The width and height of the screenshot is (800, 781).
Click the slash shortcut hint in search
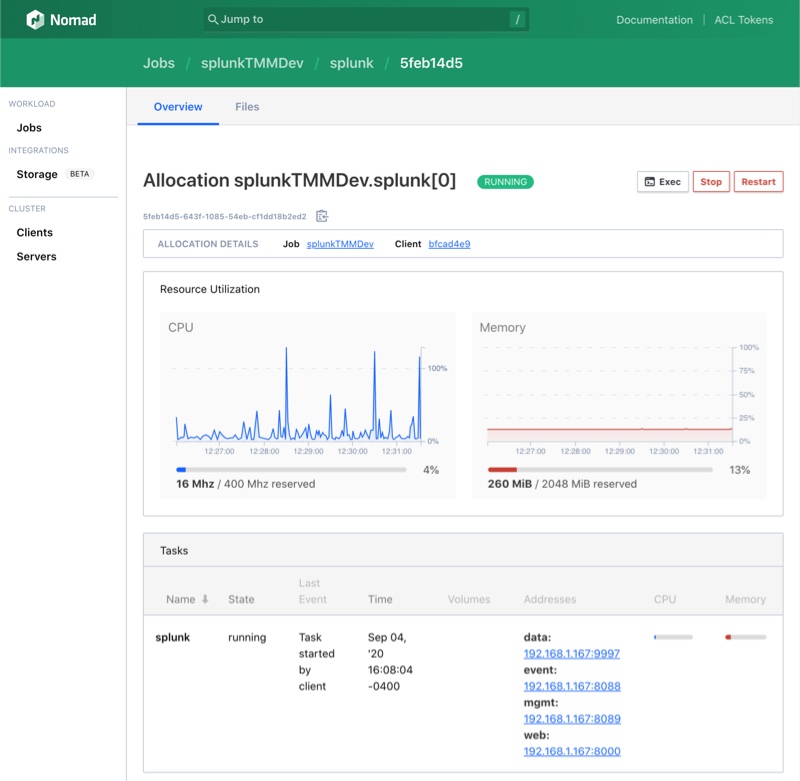[517, 19]
